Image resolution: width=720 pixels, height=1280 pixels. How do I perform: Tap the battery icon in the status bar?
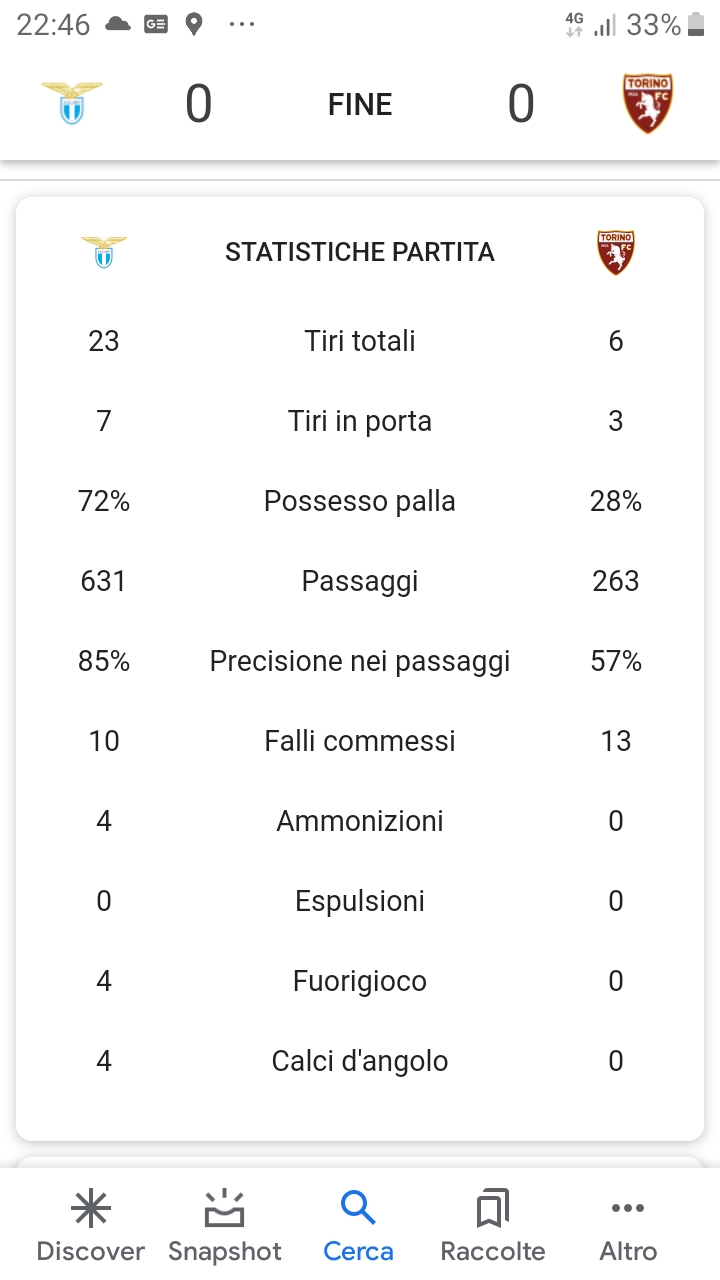(696, 25)
